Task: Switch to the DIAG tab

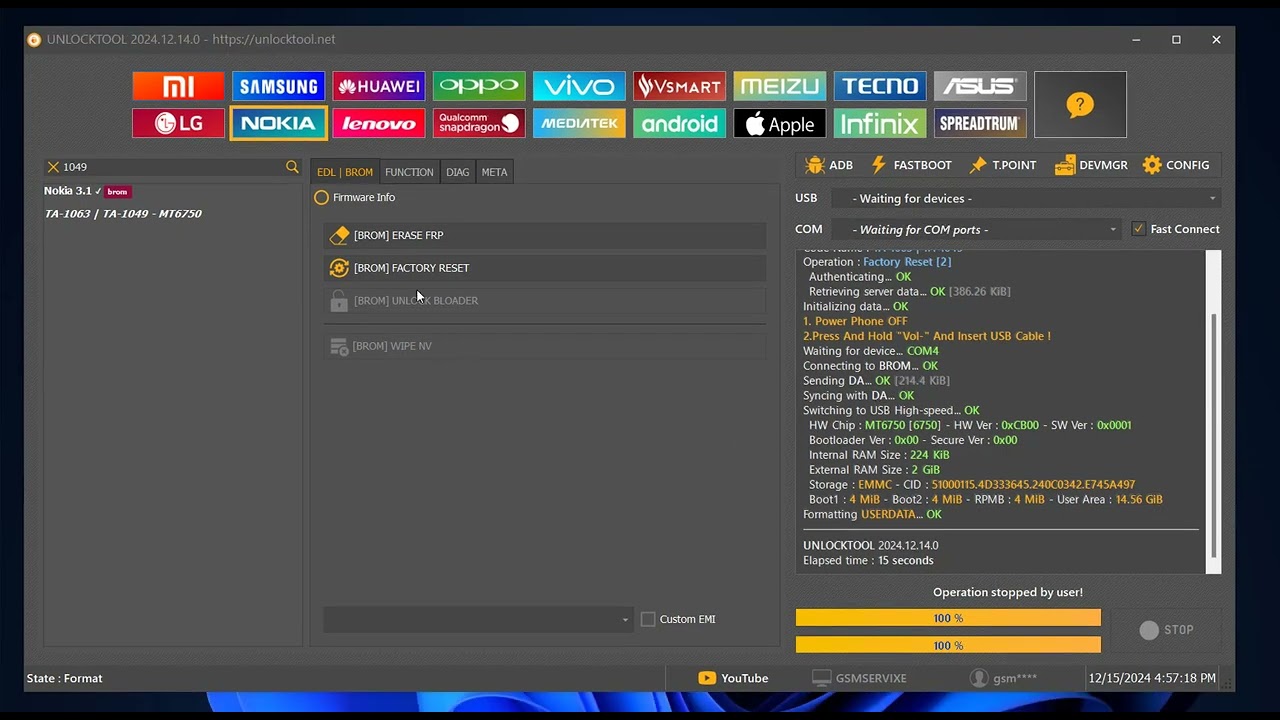Action: [458, 172]
